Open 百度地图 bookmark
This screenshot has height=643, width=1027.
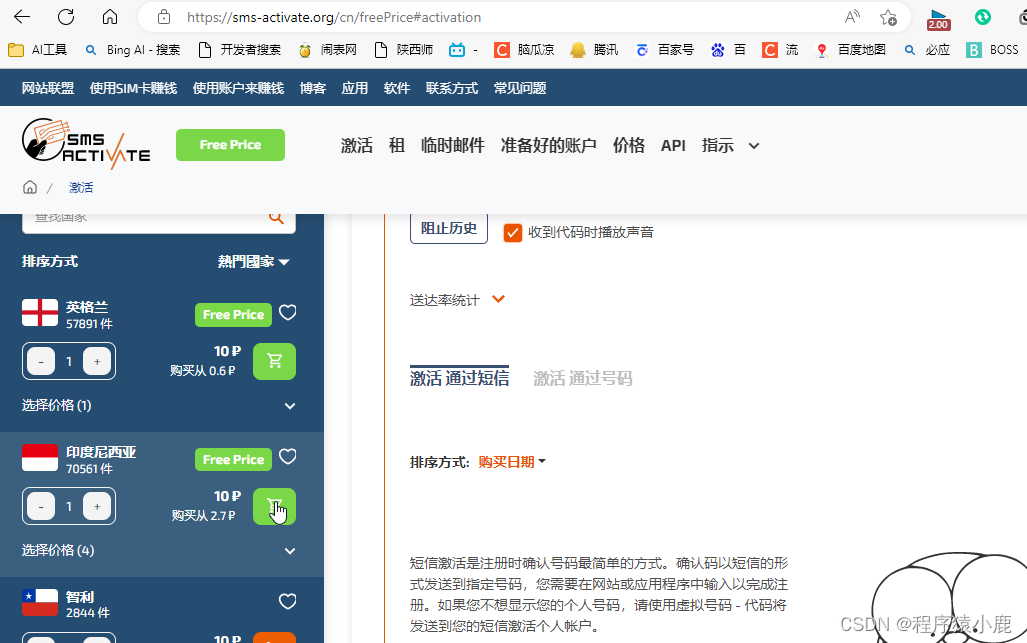tap(850, 50)
